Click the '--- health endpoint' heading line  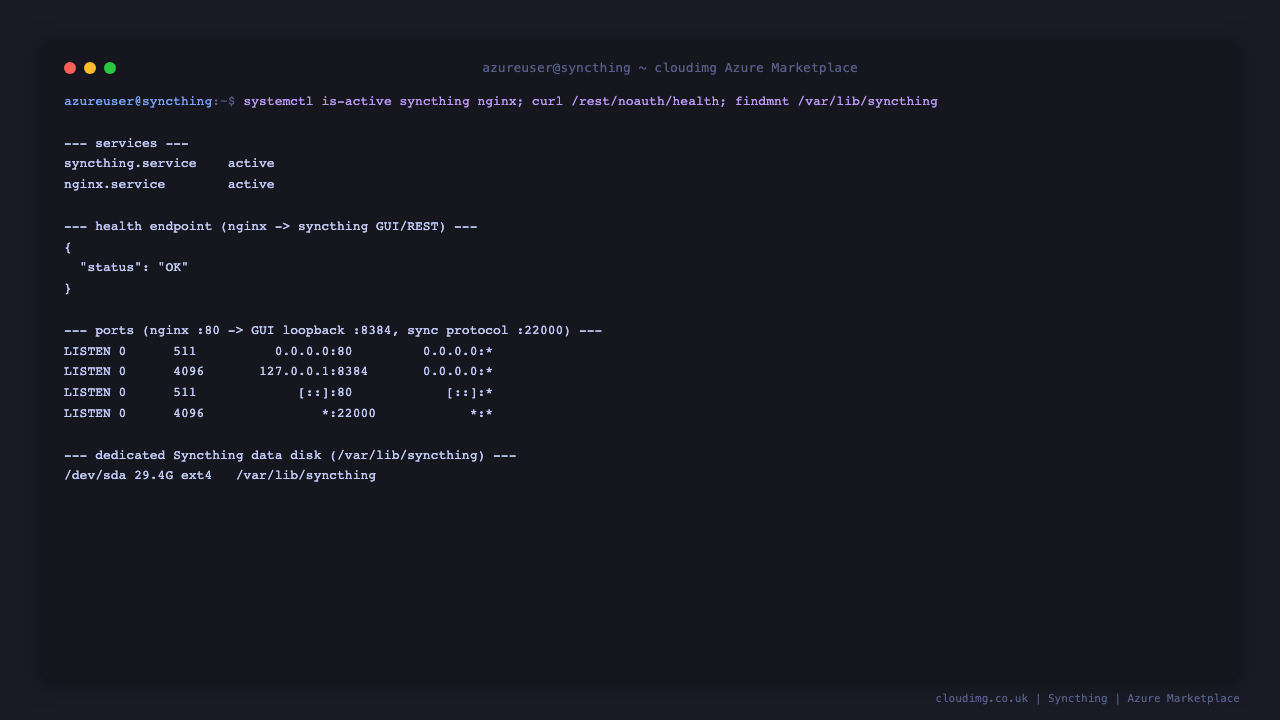tap(270, 226)
